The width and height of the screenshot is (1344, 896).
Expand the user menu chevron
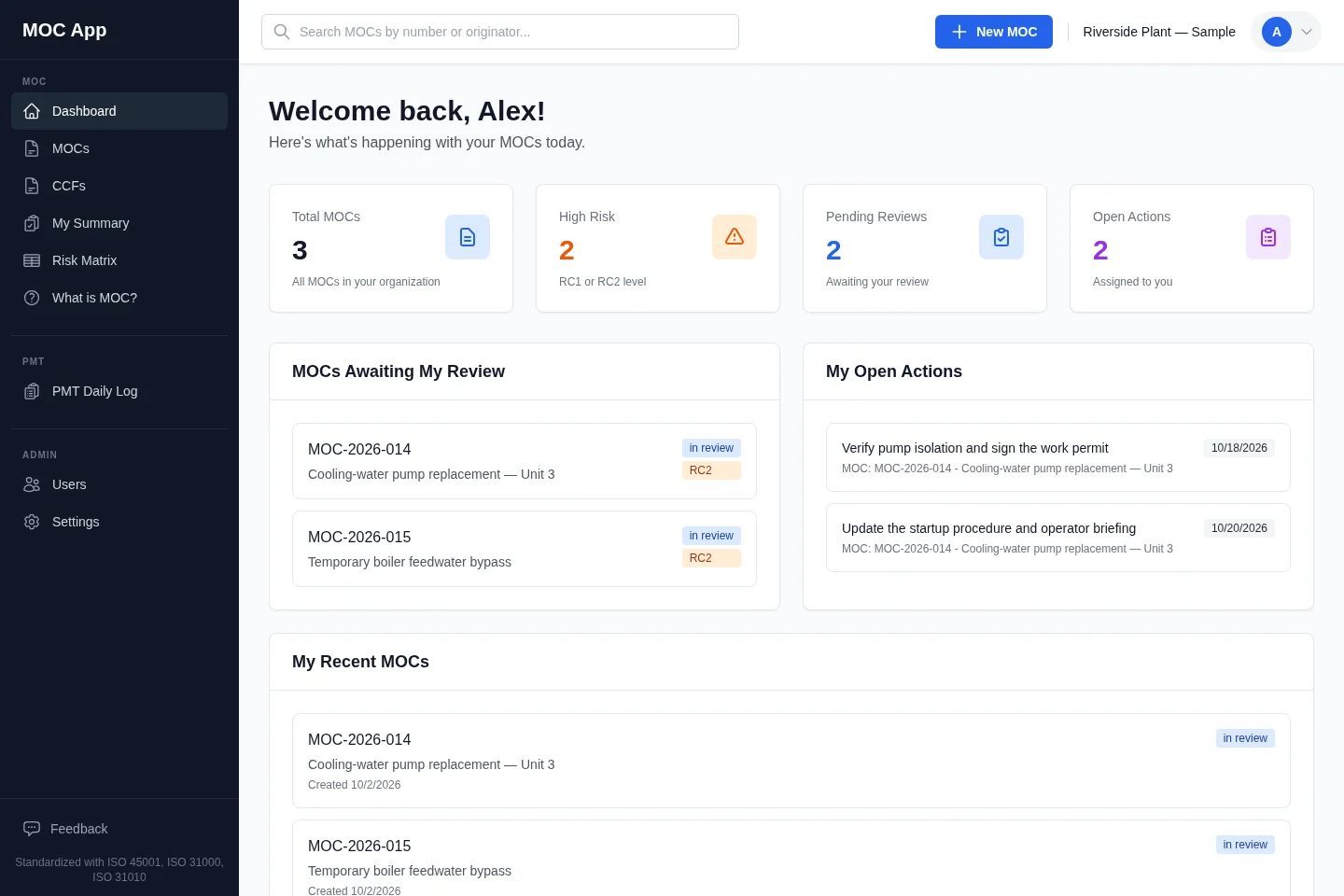tap(1307, 32)
